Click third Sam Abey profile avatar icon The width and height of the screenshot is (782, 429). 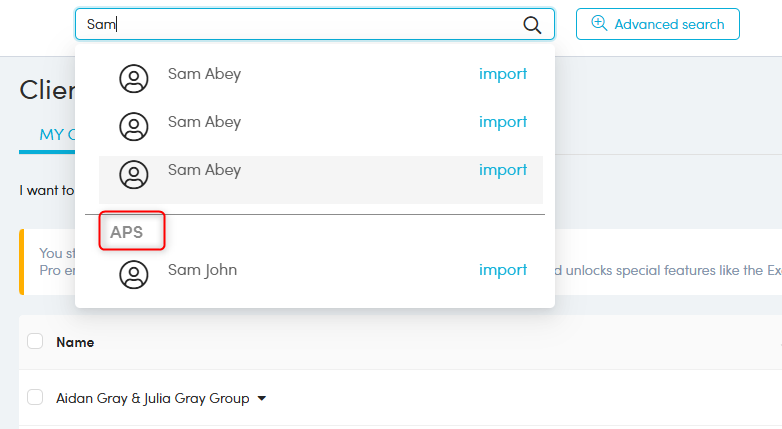(133, 174)
